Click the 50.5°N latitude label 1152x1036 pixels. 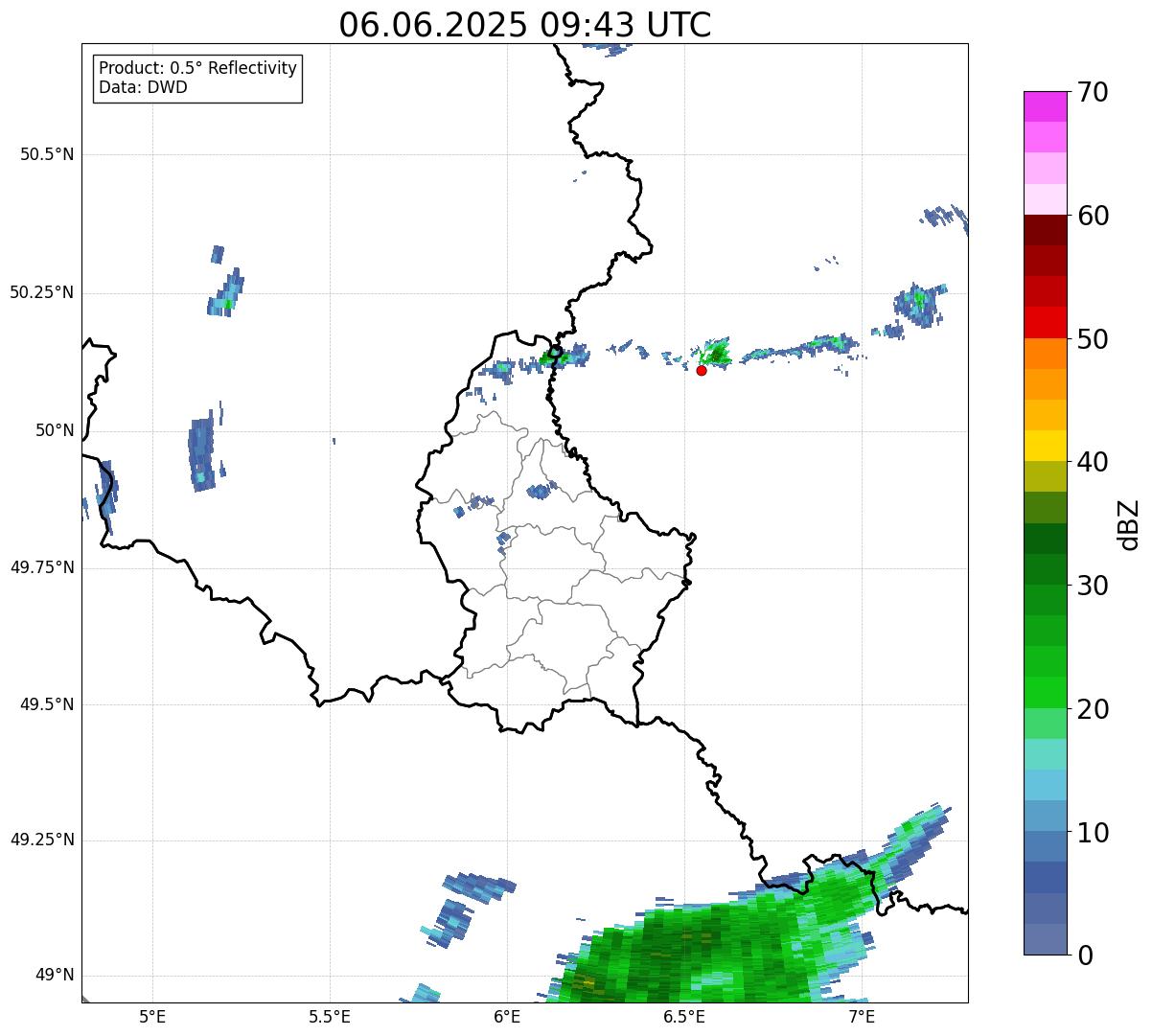point(47,154)
